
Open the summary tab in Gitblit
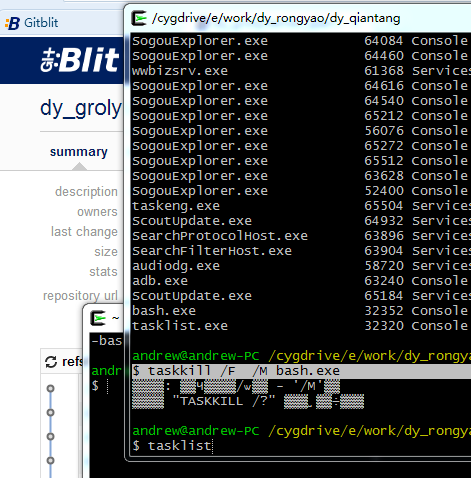[79, 152]
